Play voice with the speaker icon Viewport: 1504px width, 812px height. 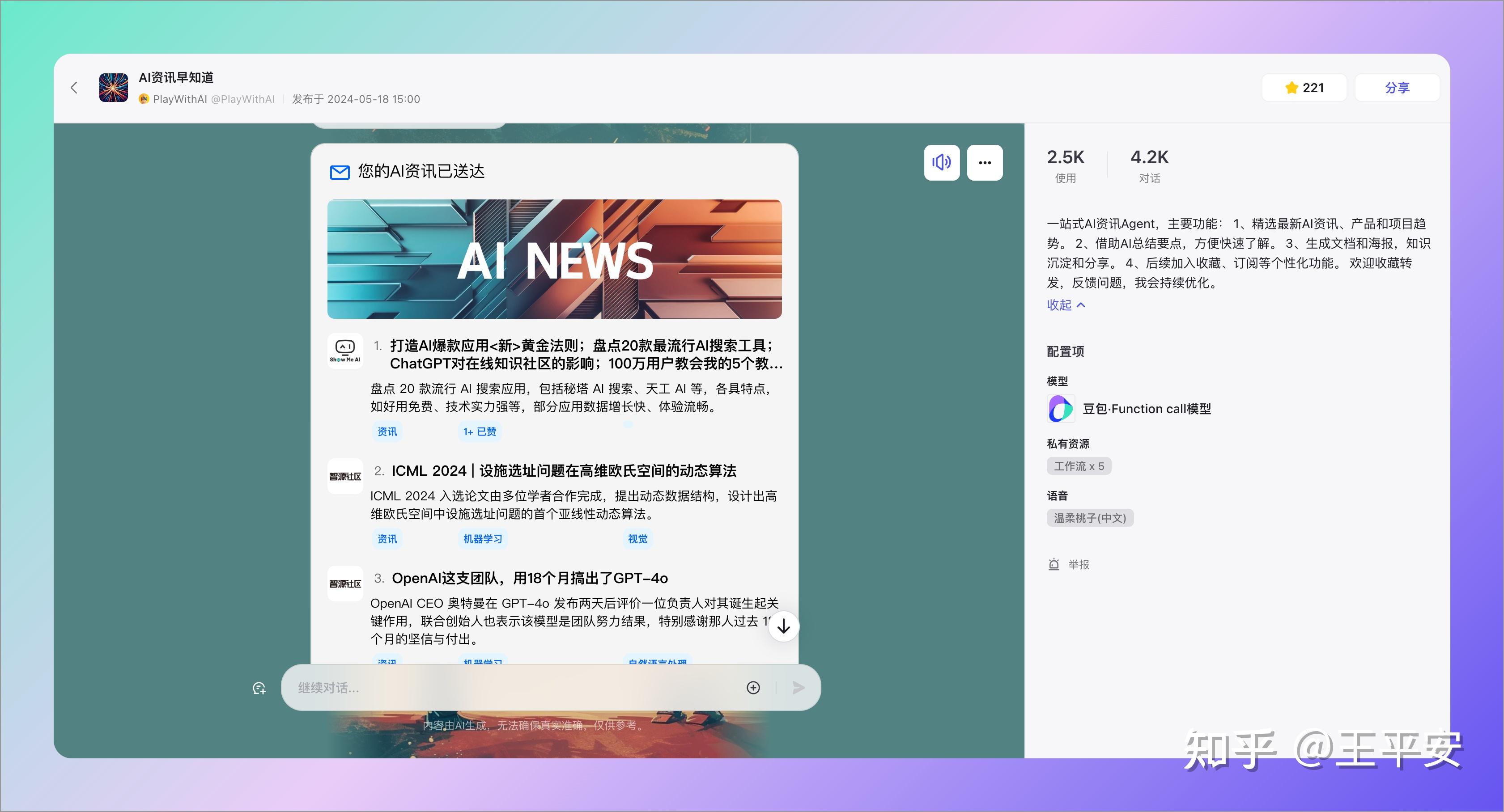pos(942,162)
